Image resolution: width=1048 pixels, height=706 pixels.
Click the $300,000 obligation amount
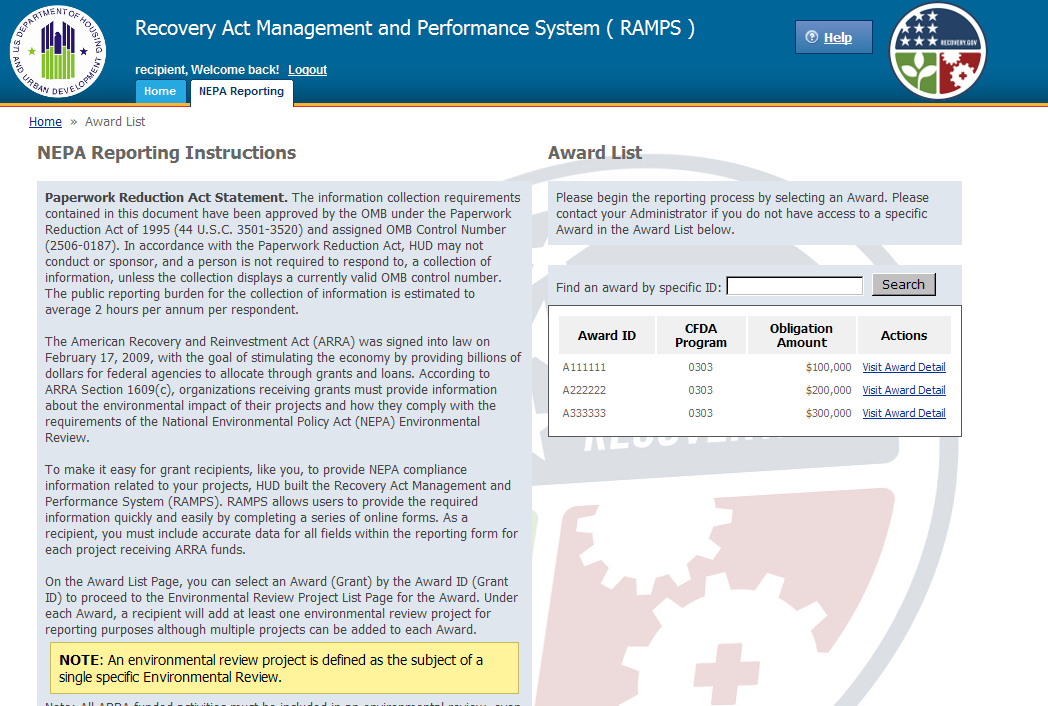point(828,413)
